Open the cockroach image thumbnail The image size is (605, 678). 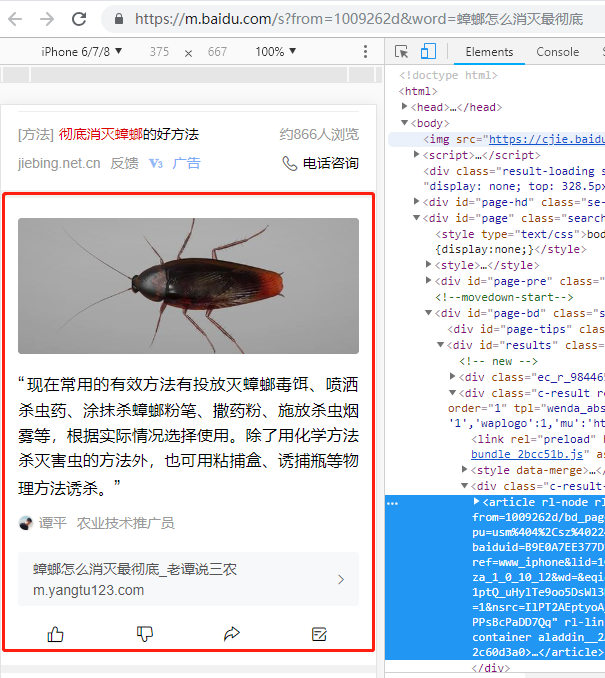[188, 286]
